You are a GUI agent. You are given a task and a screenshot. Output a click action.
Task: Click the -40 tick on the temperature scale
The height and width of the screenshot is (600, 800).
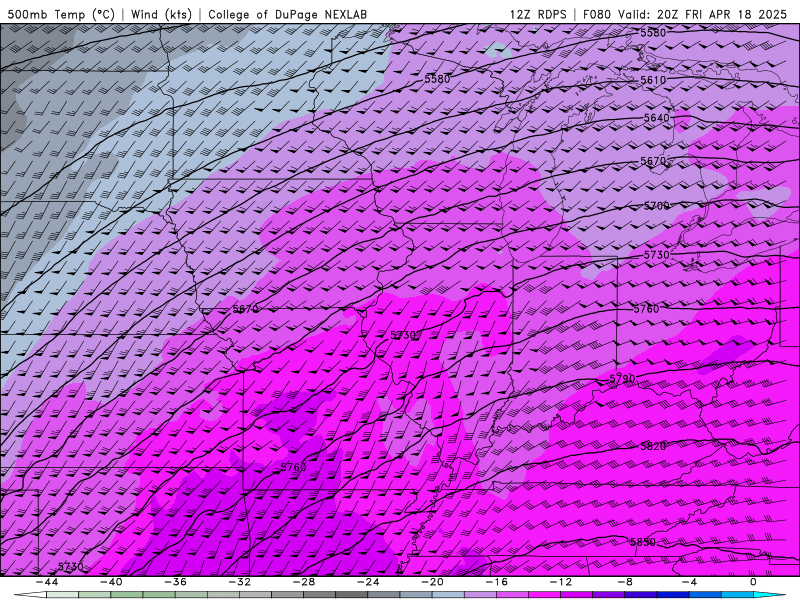pos(111,582)
